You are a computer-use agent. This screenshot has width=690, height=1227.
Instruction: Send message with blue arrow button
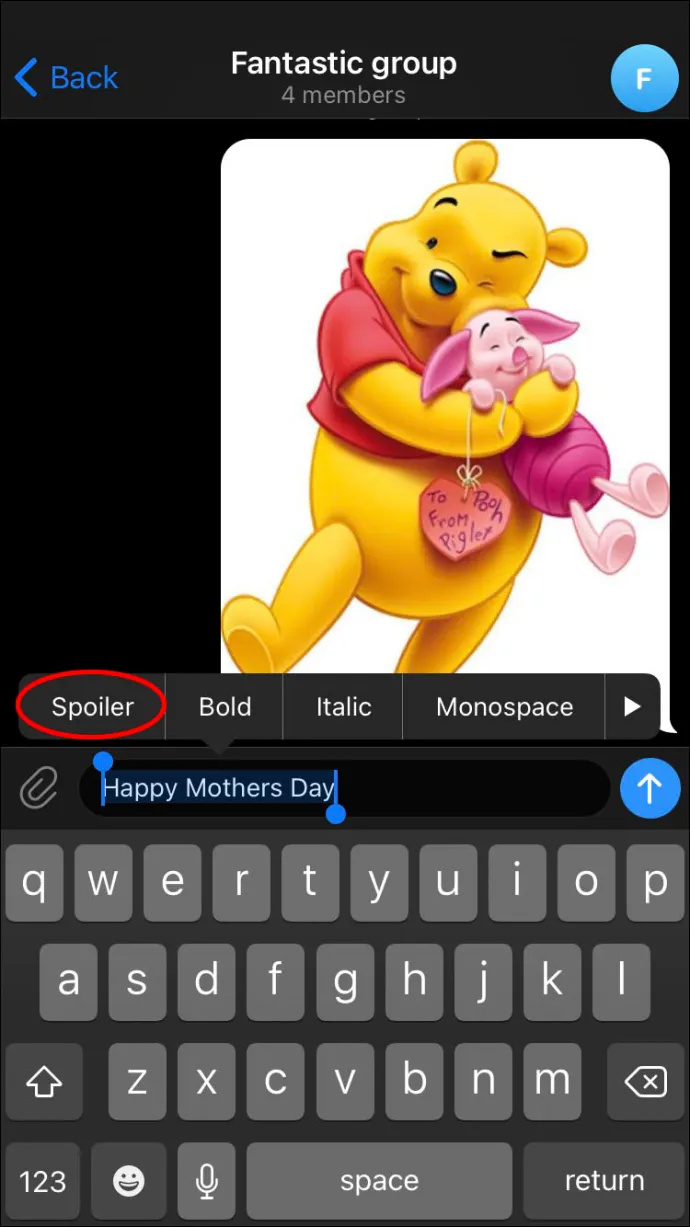[x=650, y=789]
